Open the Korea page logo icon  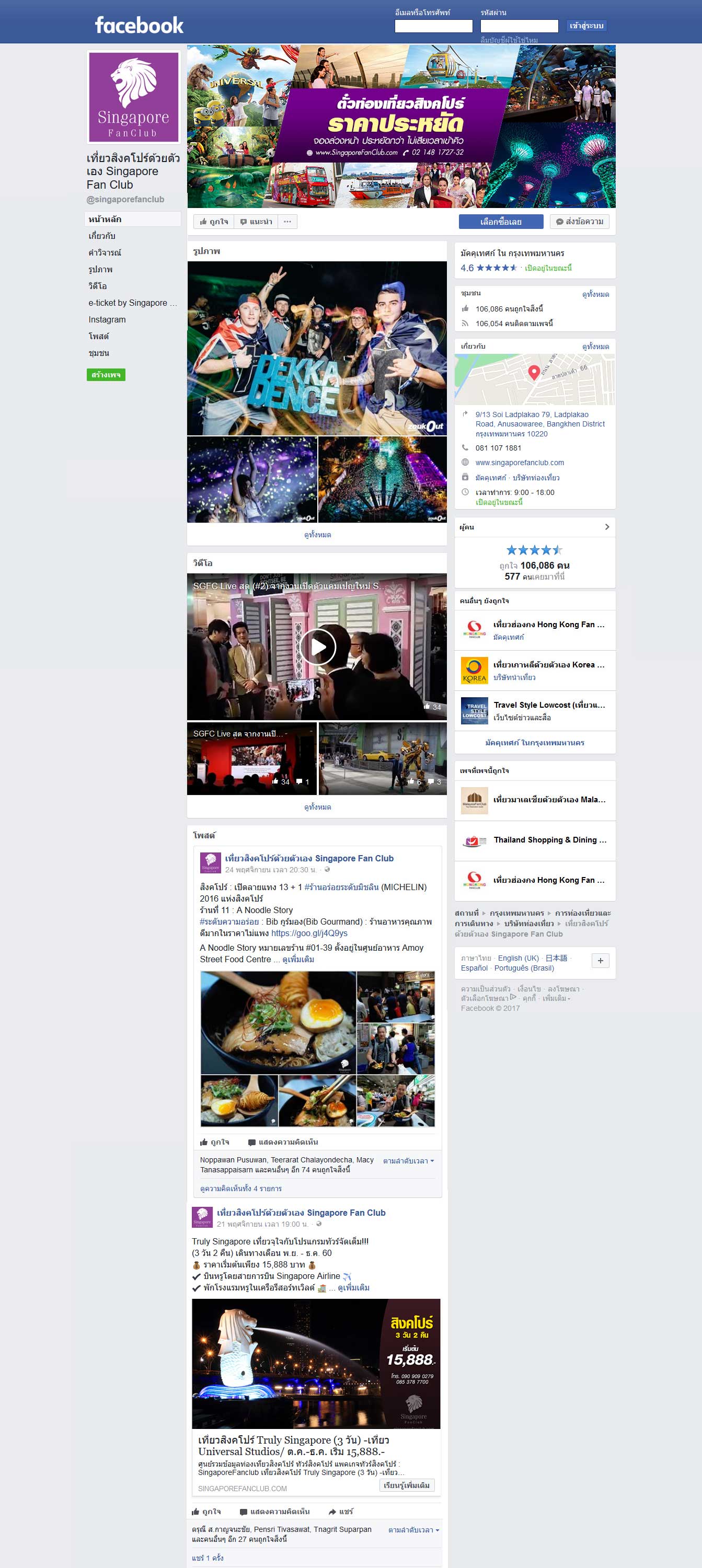[x=474, y=671]
